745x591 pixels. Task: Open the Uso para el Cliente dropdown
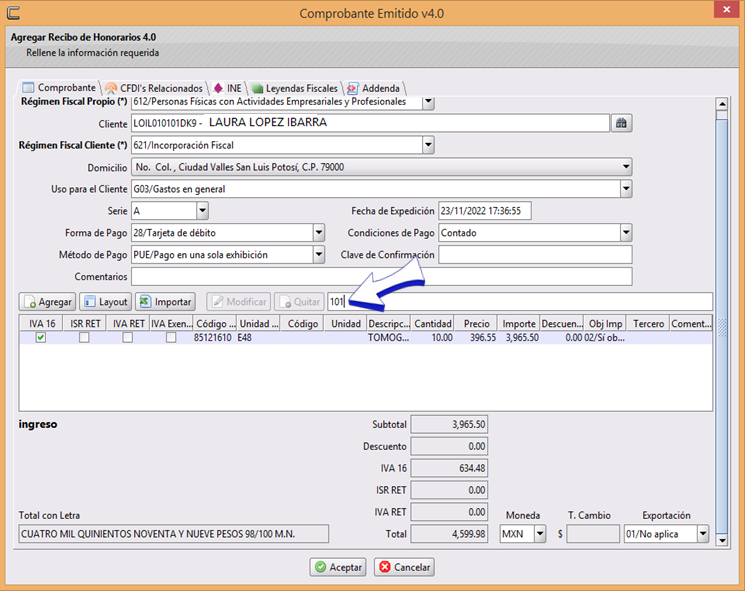626,189
